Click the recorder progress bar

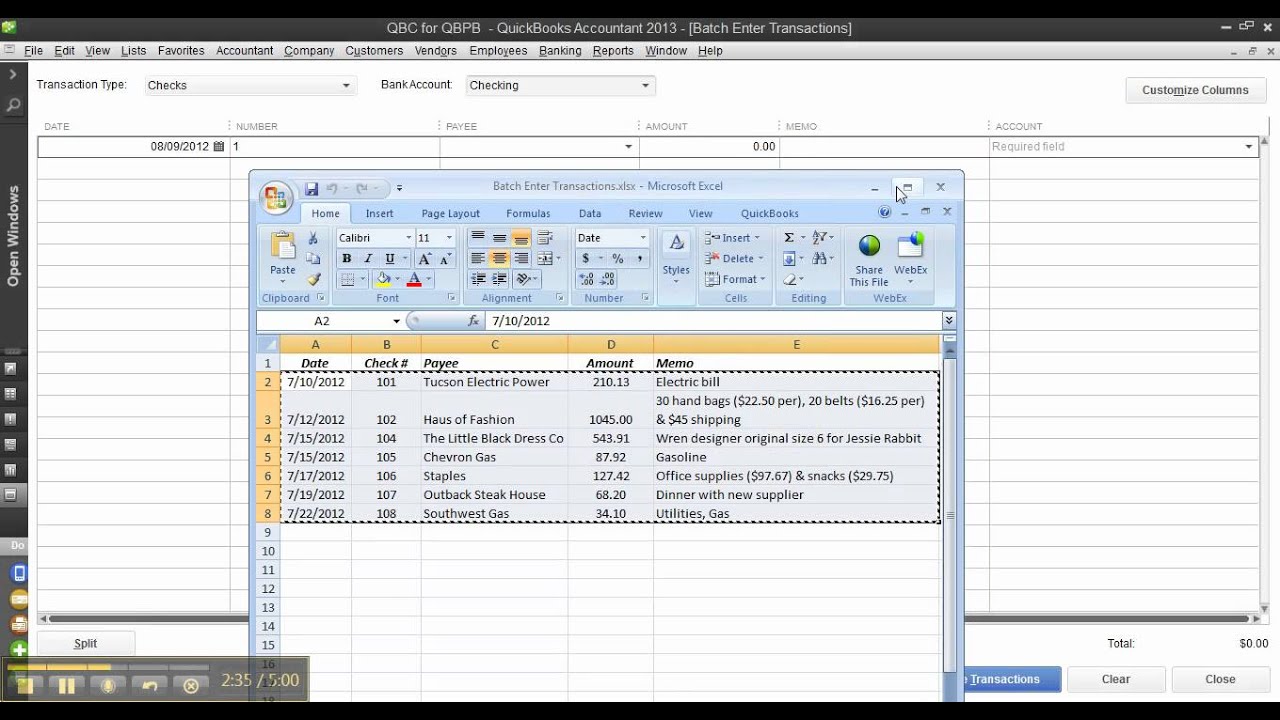pos(108,667)
